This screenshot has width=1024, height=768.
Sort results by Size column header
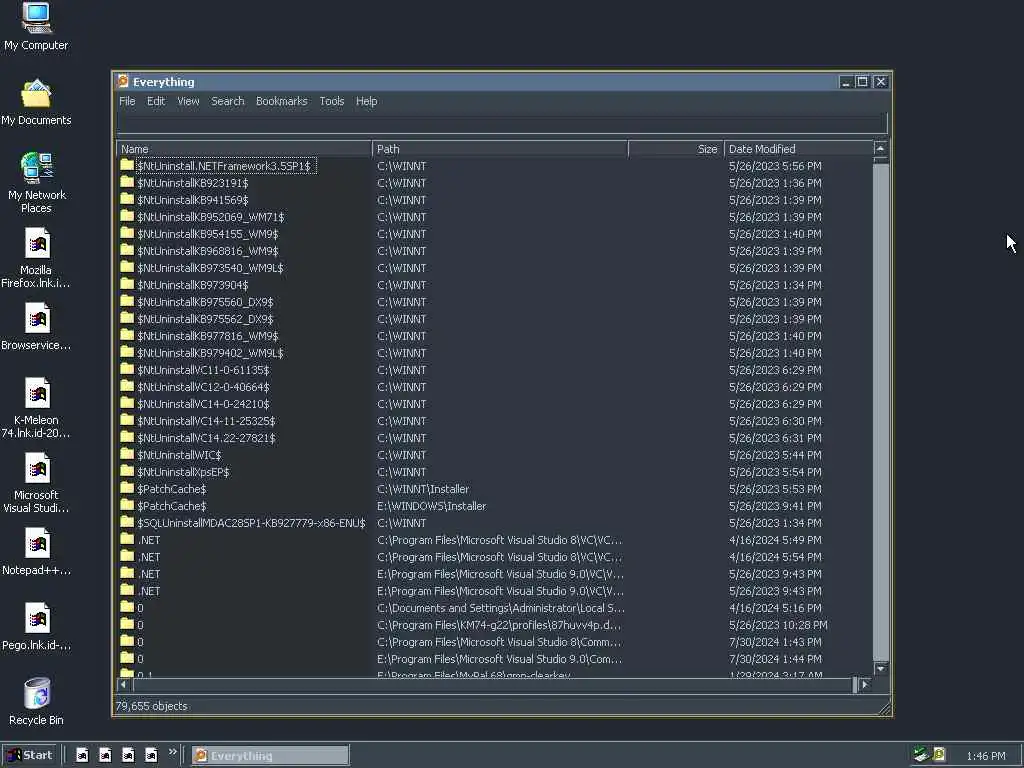pyautogui.click(x=676, y=149)
